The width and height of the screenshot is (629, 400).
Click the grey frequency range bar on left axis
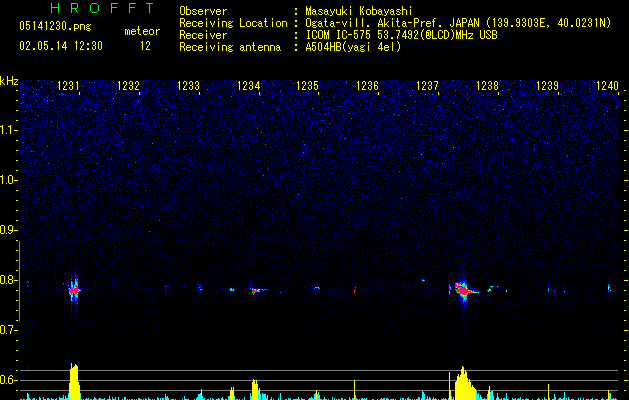(x=20, y=280)
